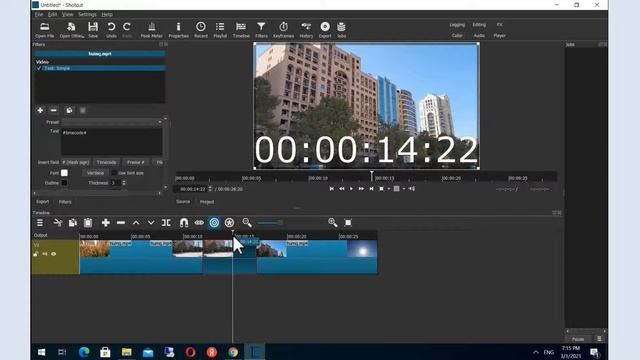This screenshot has width=640, height=360.
Task: Open the timeline hamburger menu
Action: (x=40, y=223)
